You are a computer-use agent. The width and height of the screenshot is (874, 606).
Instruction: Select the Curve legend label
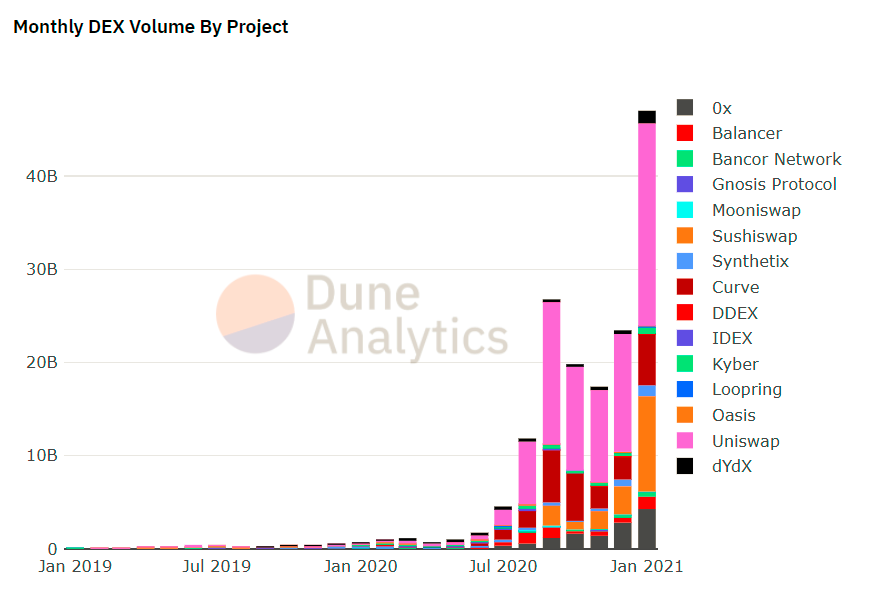(736, 287)
